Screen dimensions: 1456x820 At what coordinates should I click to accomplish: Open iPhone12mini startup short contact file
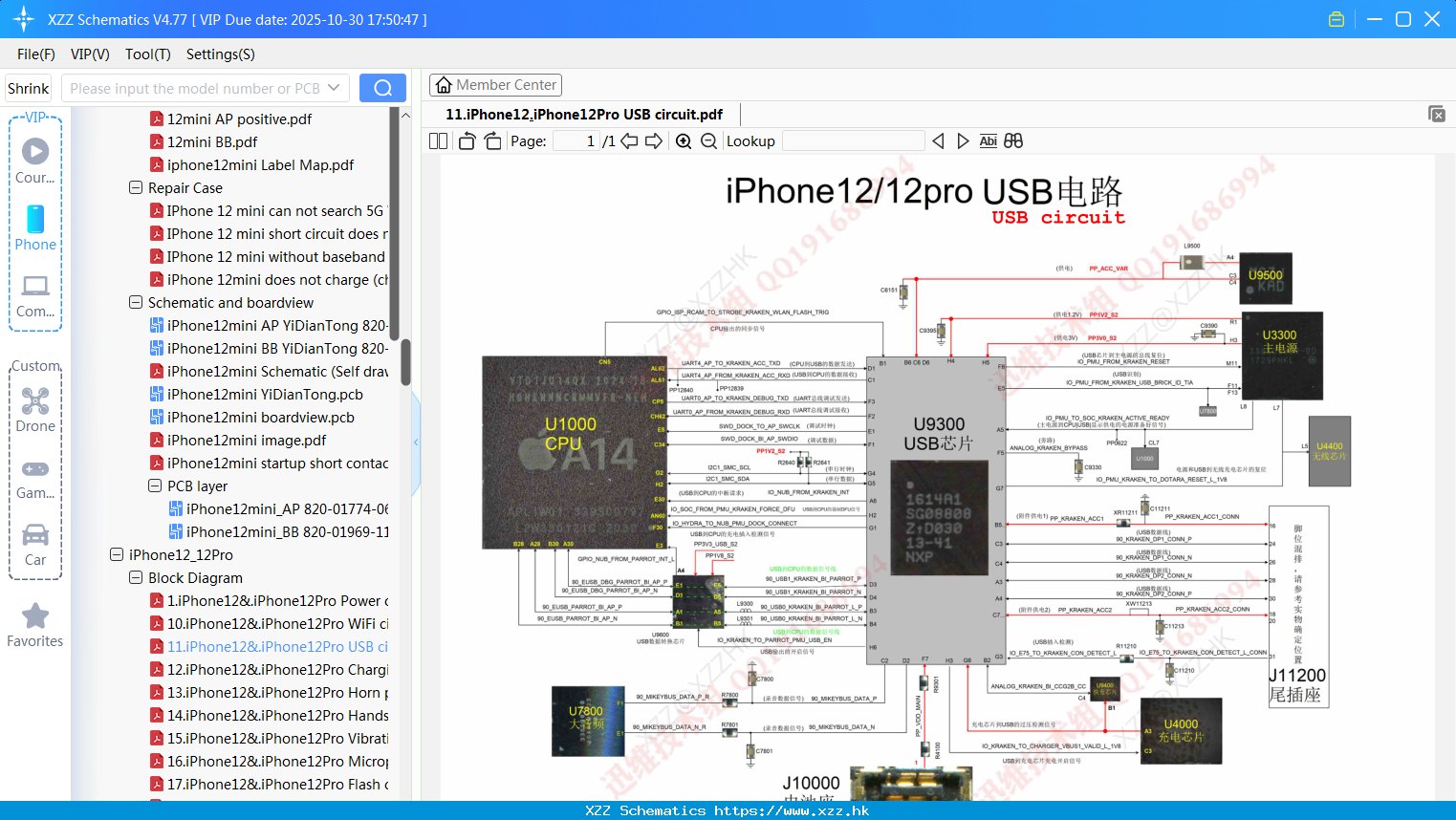pos(269,464)
